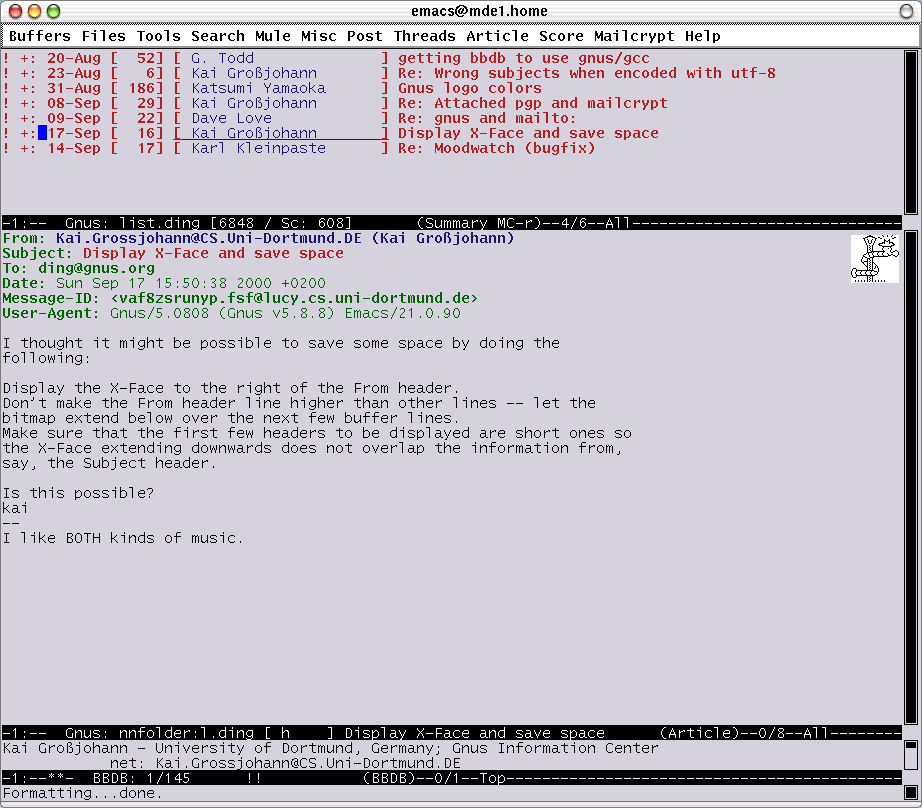Click the To address ding@gnus.org
Image resolution: width=922 pixels, height=808 pixels.
coord(96,268)
